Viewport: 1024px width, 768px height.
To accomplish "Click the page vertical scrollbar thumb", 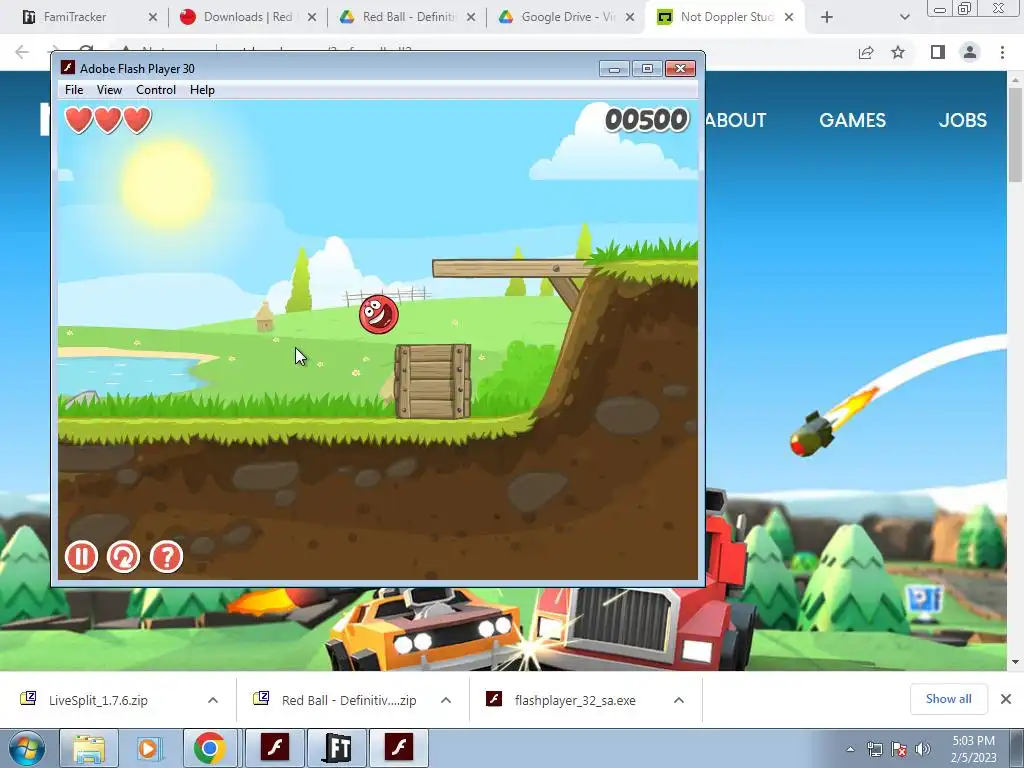I will (x=1015, y=135).
